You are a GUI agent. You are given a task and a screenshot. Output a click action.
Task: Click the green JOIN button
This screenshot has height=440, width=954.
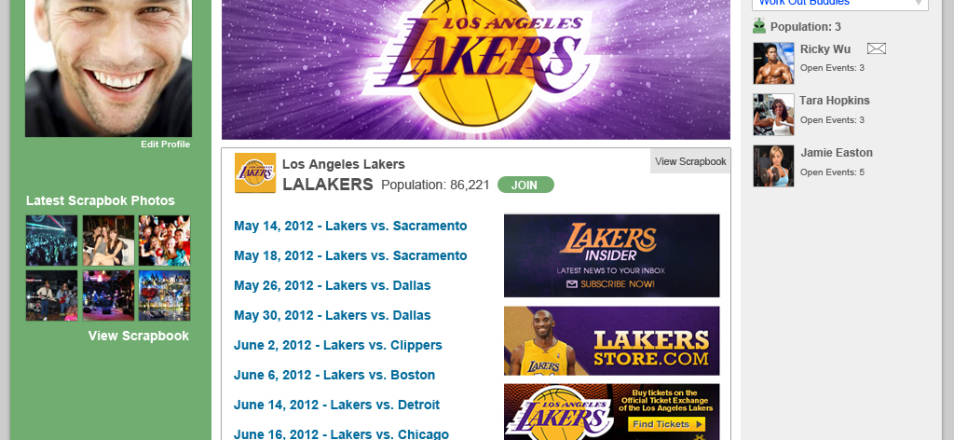click(525, 185)
